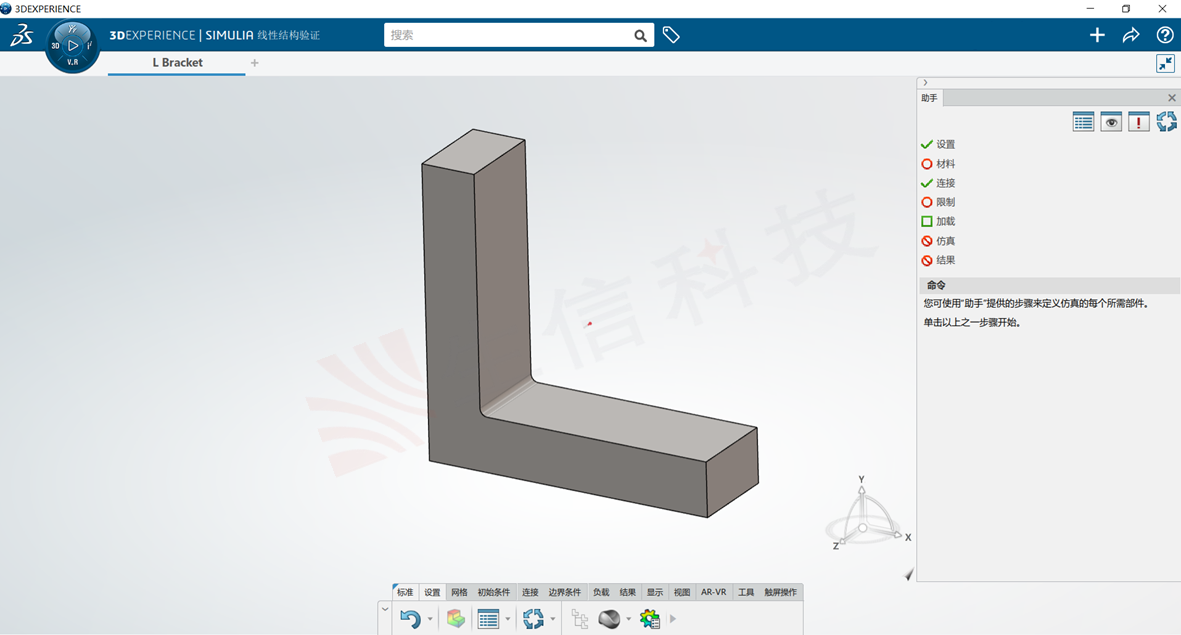
Task: Click the 设置 step in assistant
Action: [938, 144]
